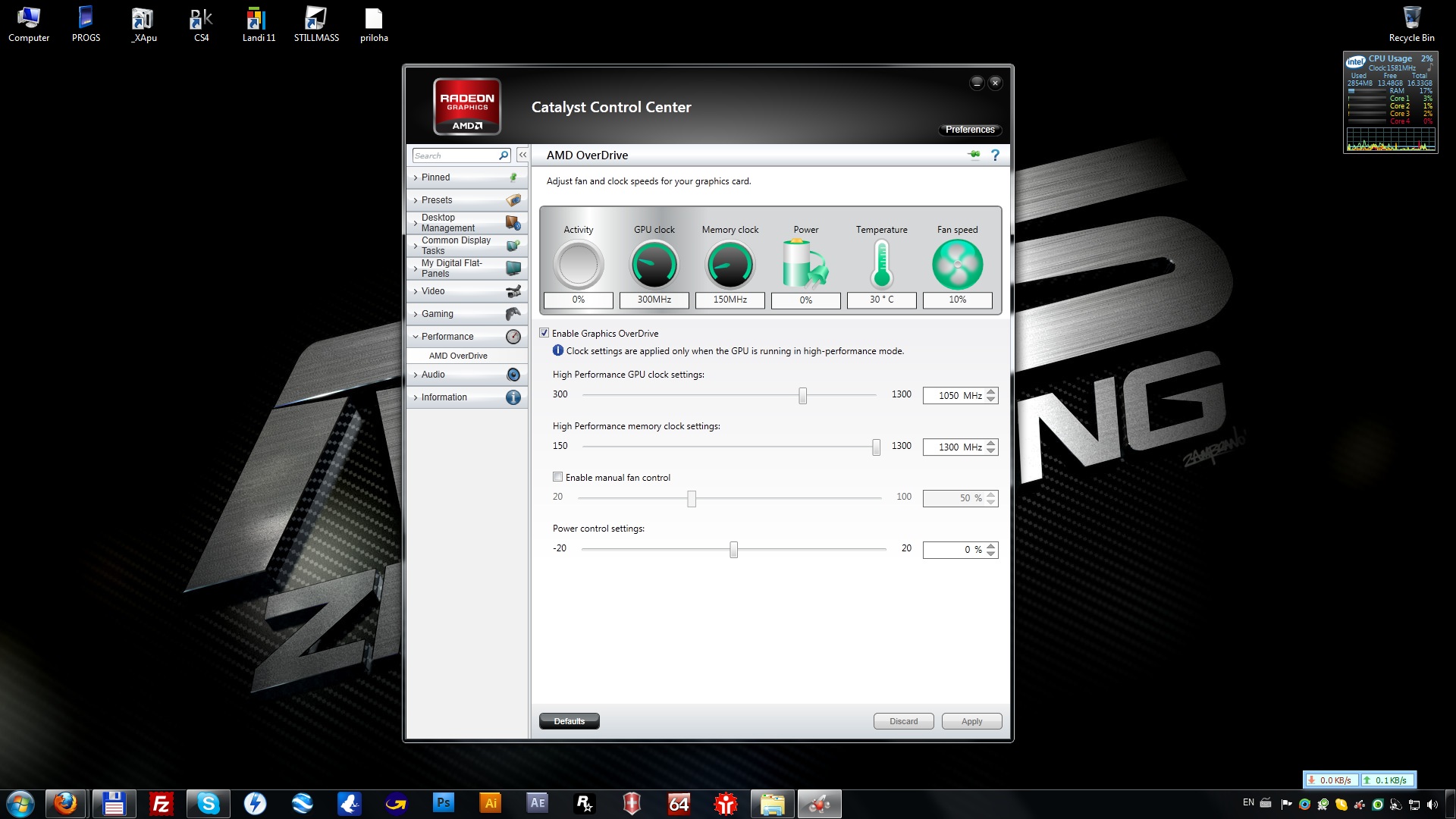Click the GPU clock gauge icon
The image size is (1456, 819).
[x=654, y=265]
